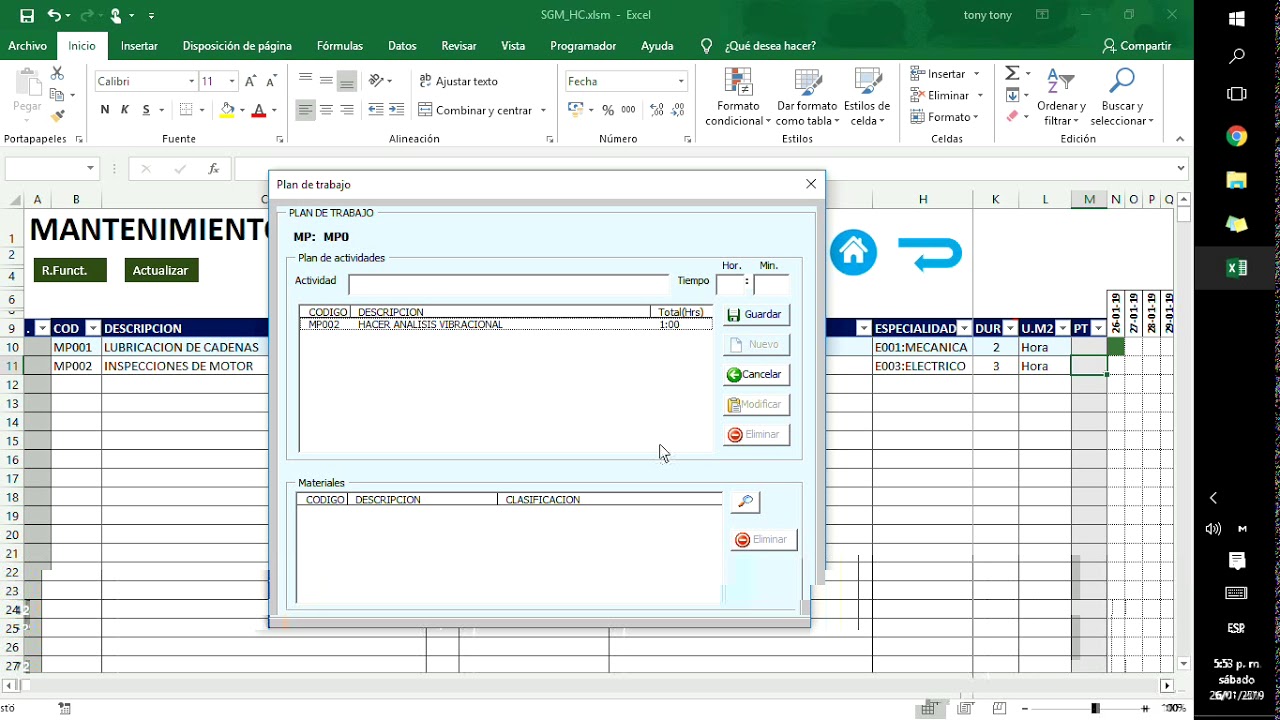Click the Save icon in the title bar
The width and height of the screenshot is (1280, 720).
[x=27, y=16]
